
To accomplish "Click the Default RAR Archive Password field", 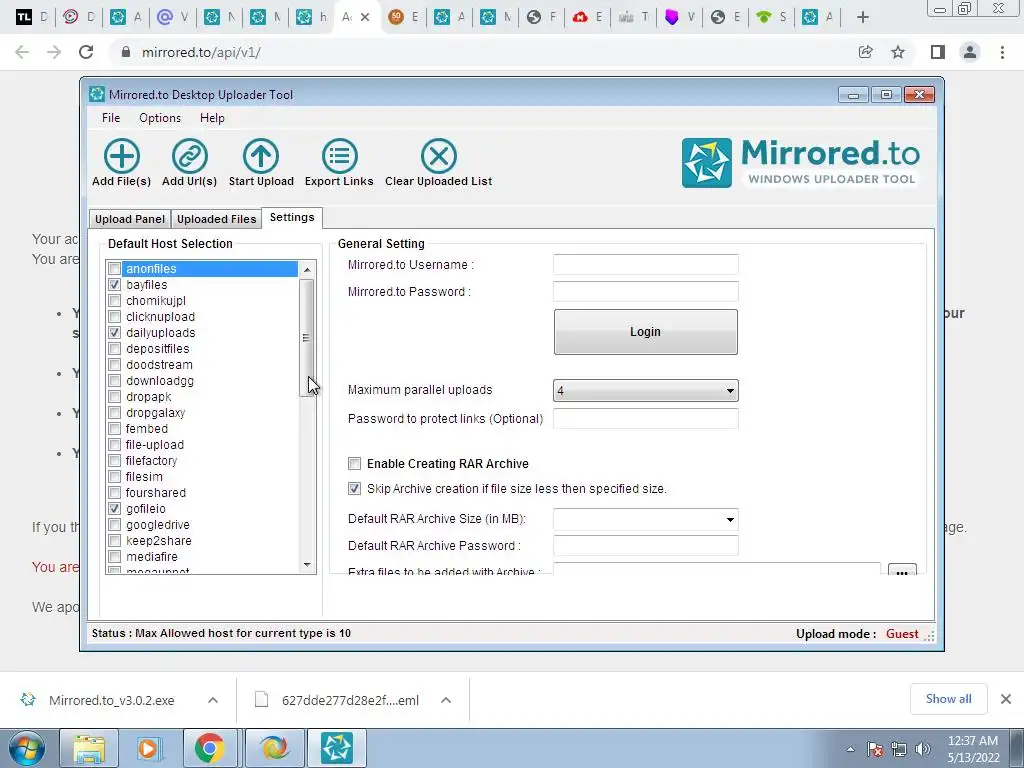I will pos(645,545).
